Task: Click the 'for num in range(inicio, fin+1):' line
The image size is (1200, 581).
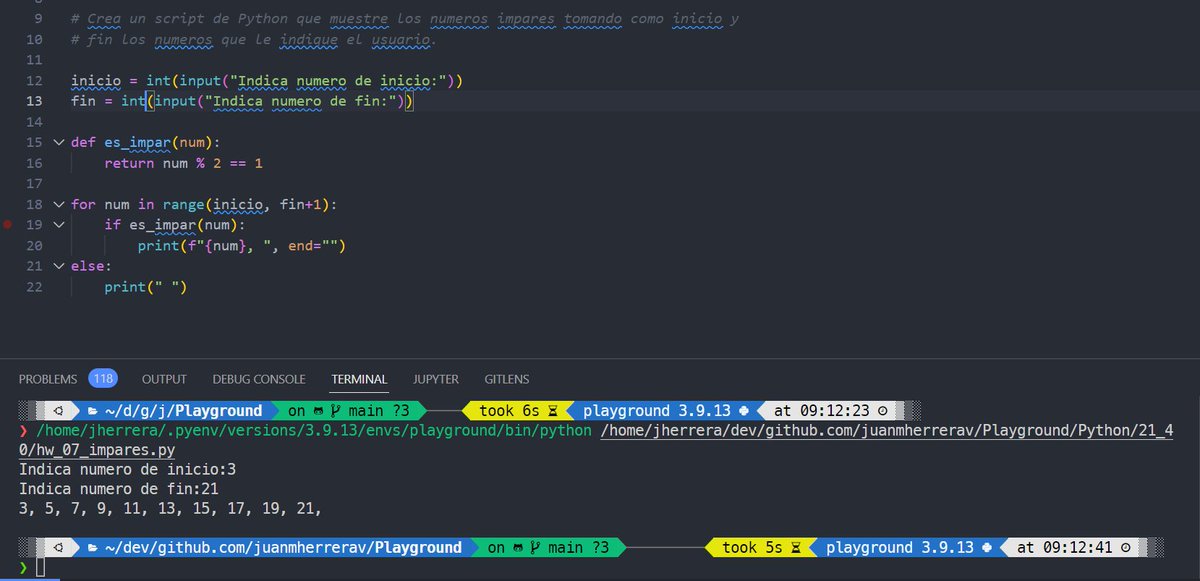Action: (x=204, y=204)
